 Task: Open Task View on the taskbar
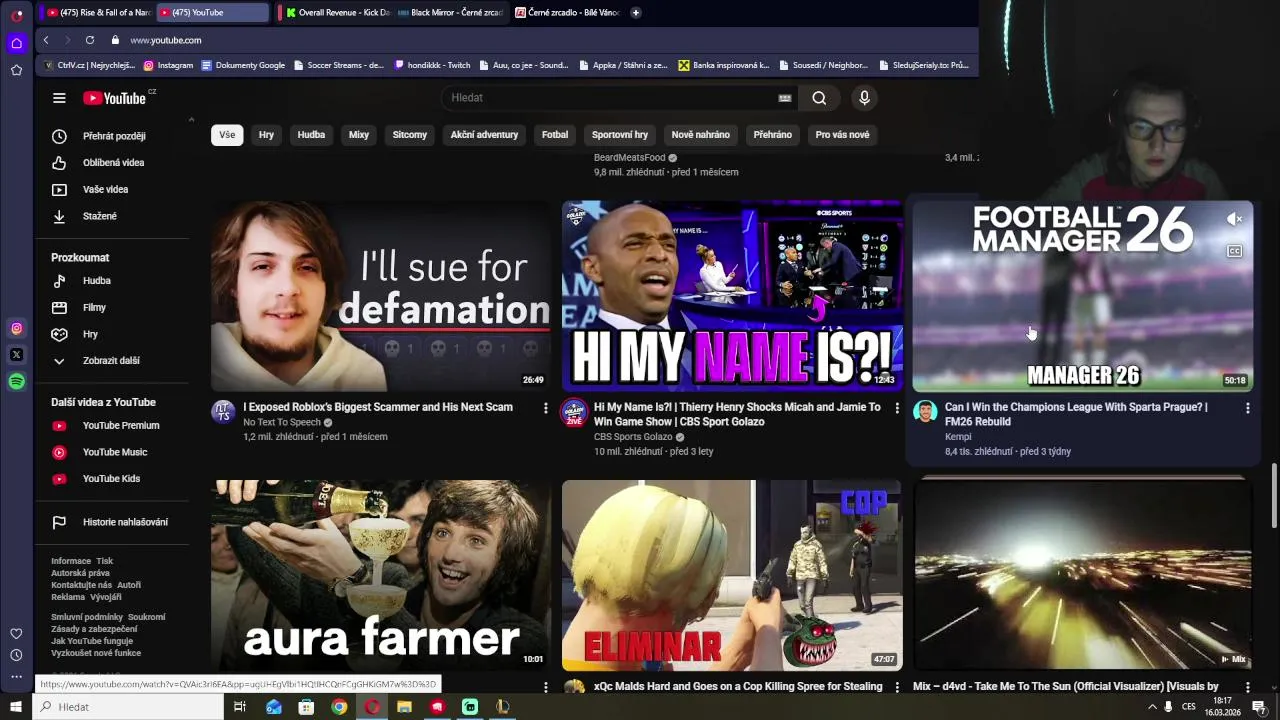pyautogui.click(x=240, y=707)
